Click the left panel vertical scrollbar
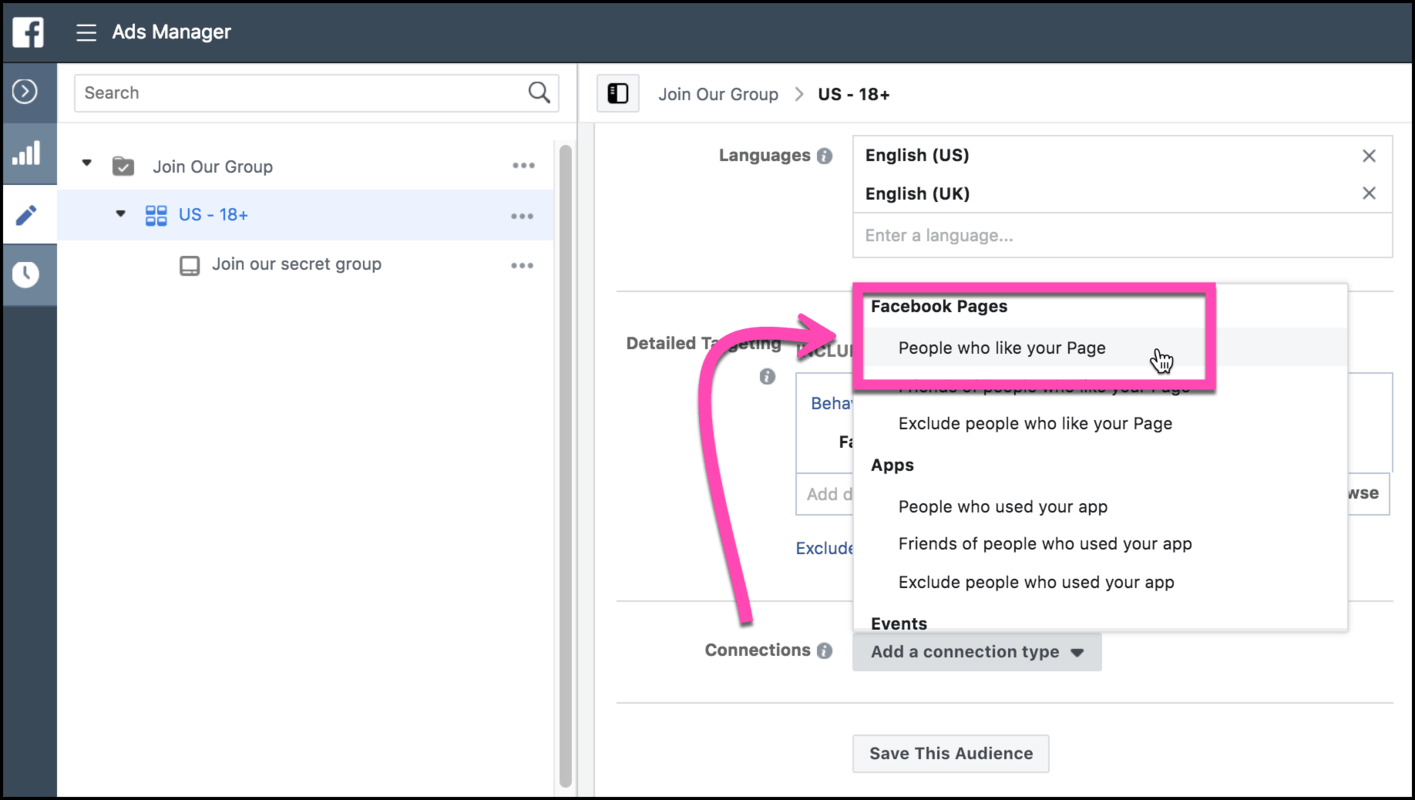This screenshot has width=1415, height=800. pos(566,465)
